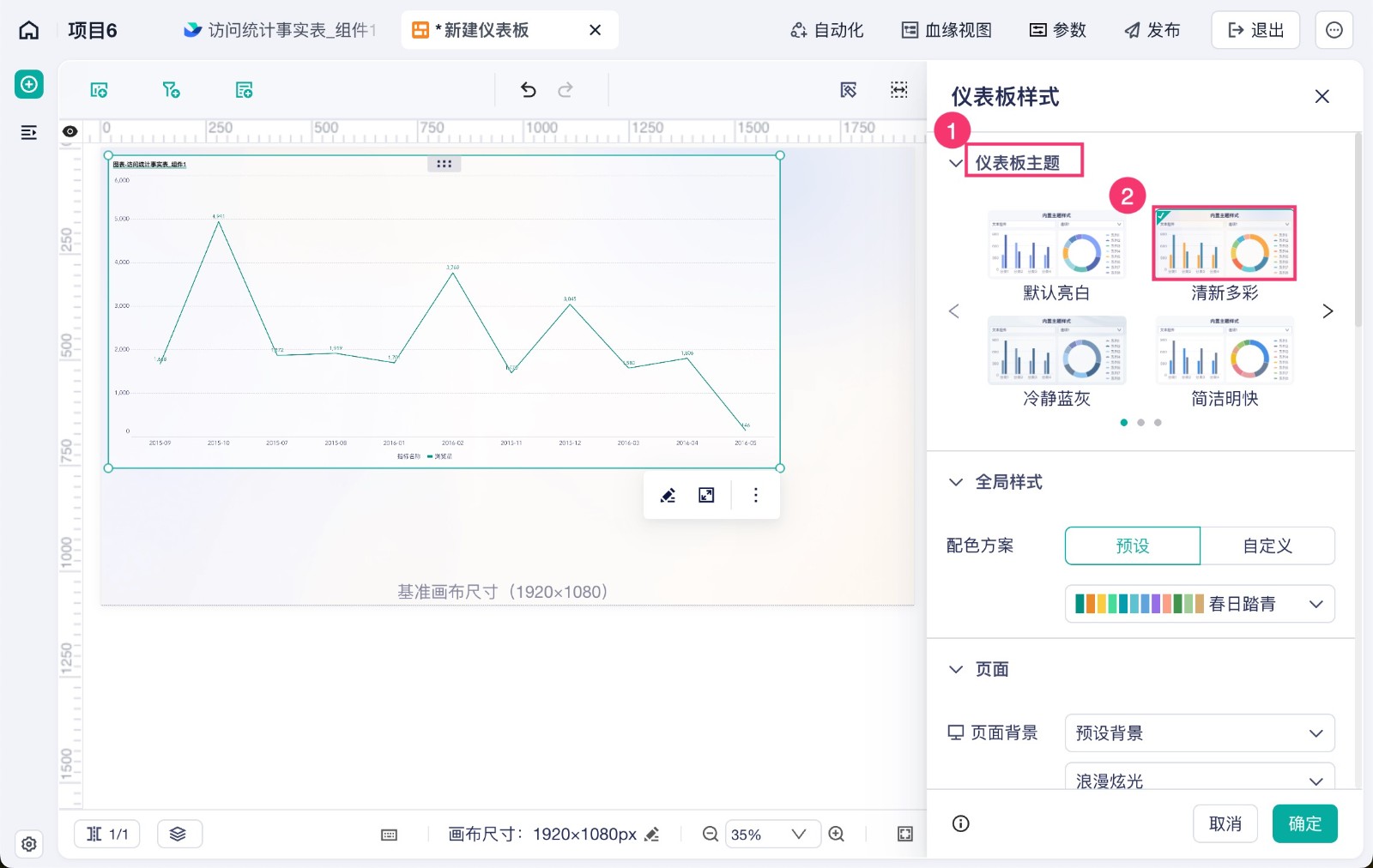
Task: Open the 预设背景 dropdown
Action: [1200, 733]
